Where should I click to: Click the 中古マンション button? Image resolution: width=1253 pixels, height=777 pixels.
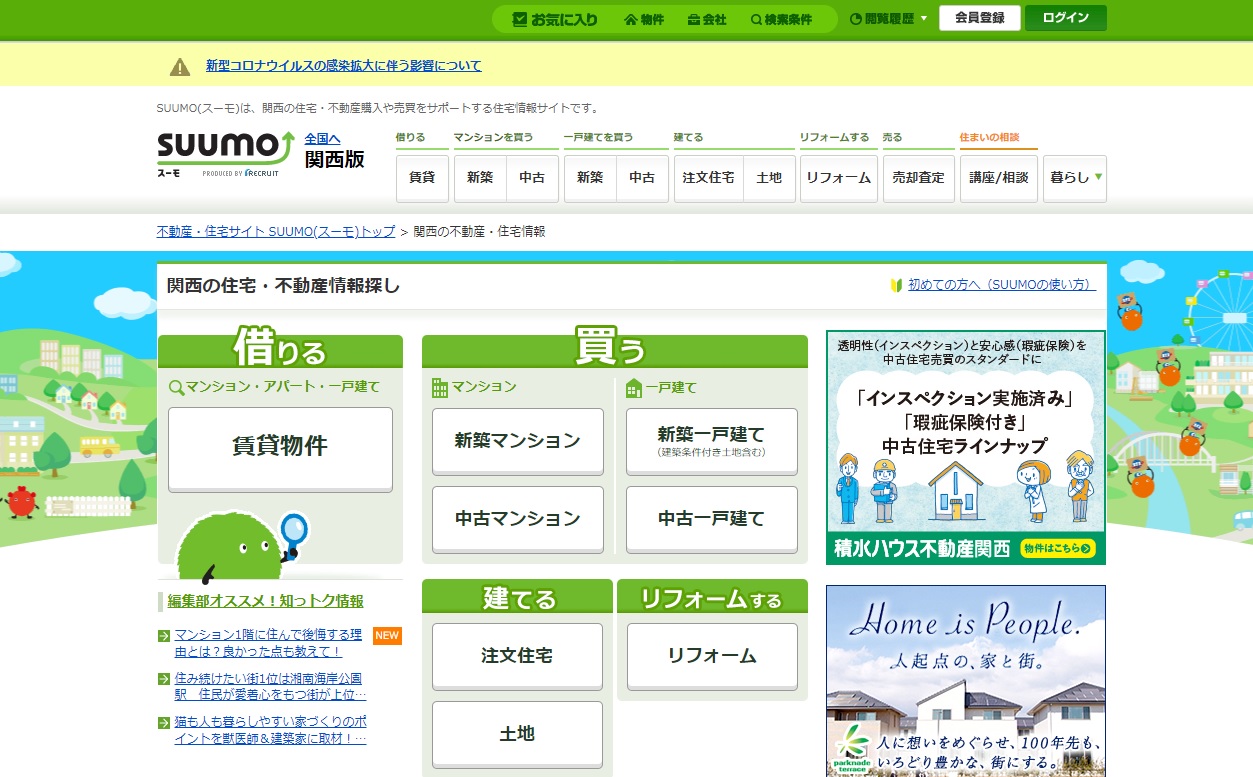click(x=518, y=519)
